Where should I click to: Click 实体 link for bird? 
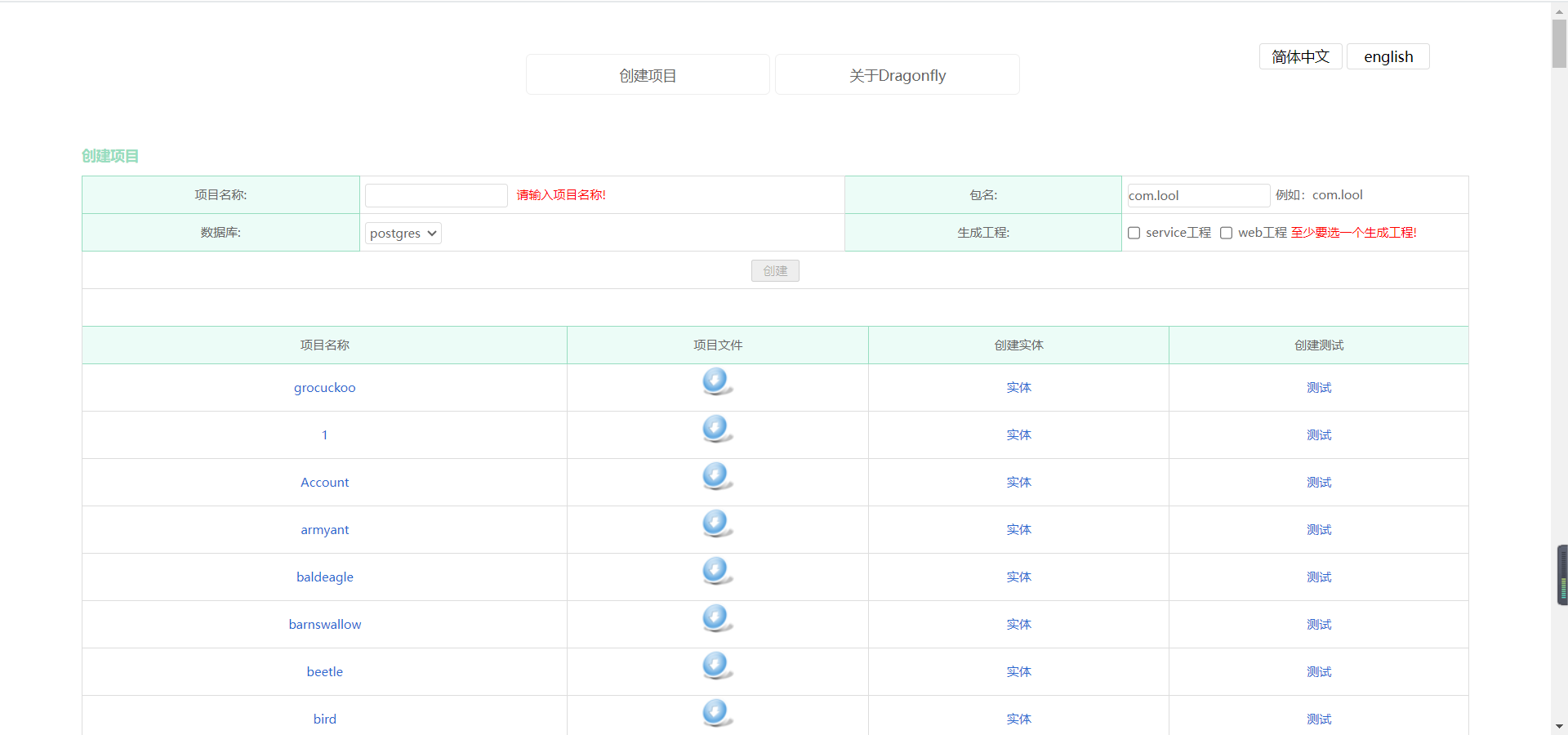[x=1019, y=719]
